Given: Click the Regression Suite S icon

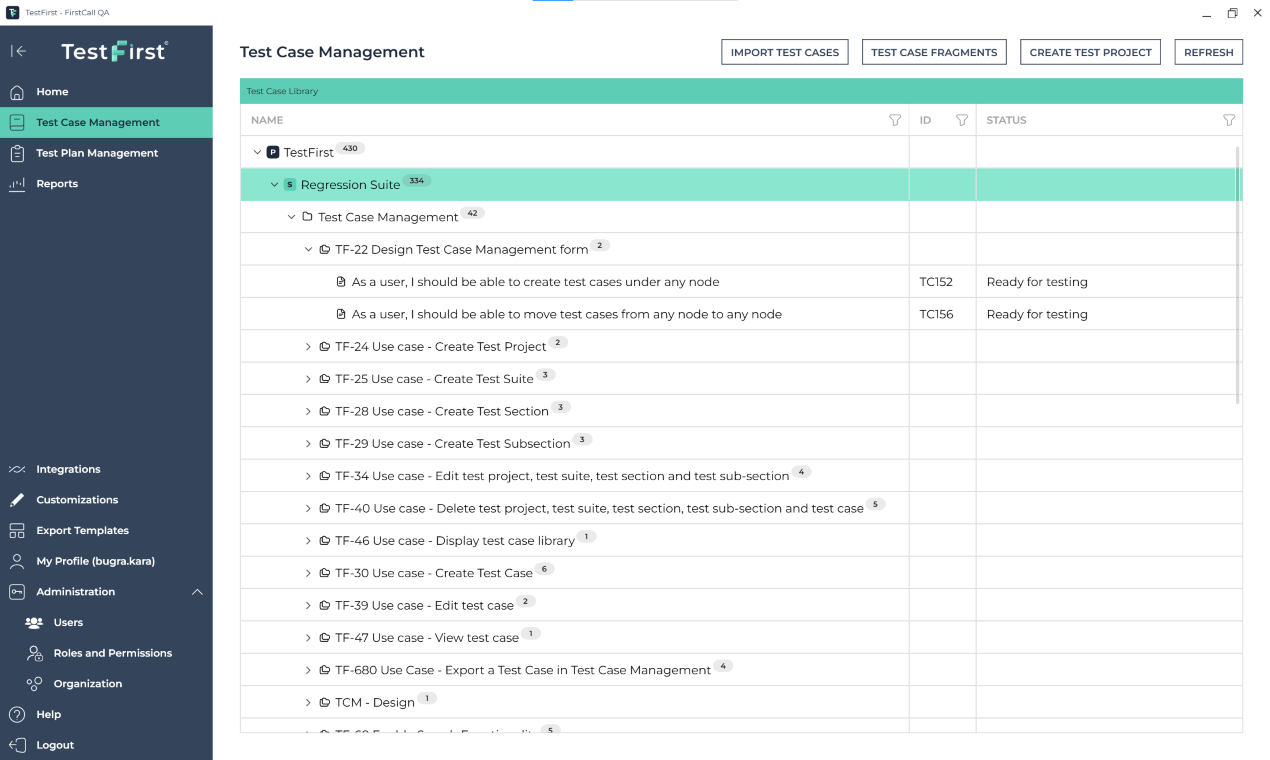Looking at the screenshot, I should point(290,184).
